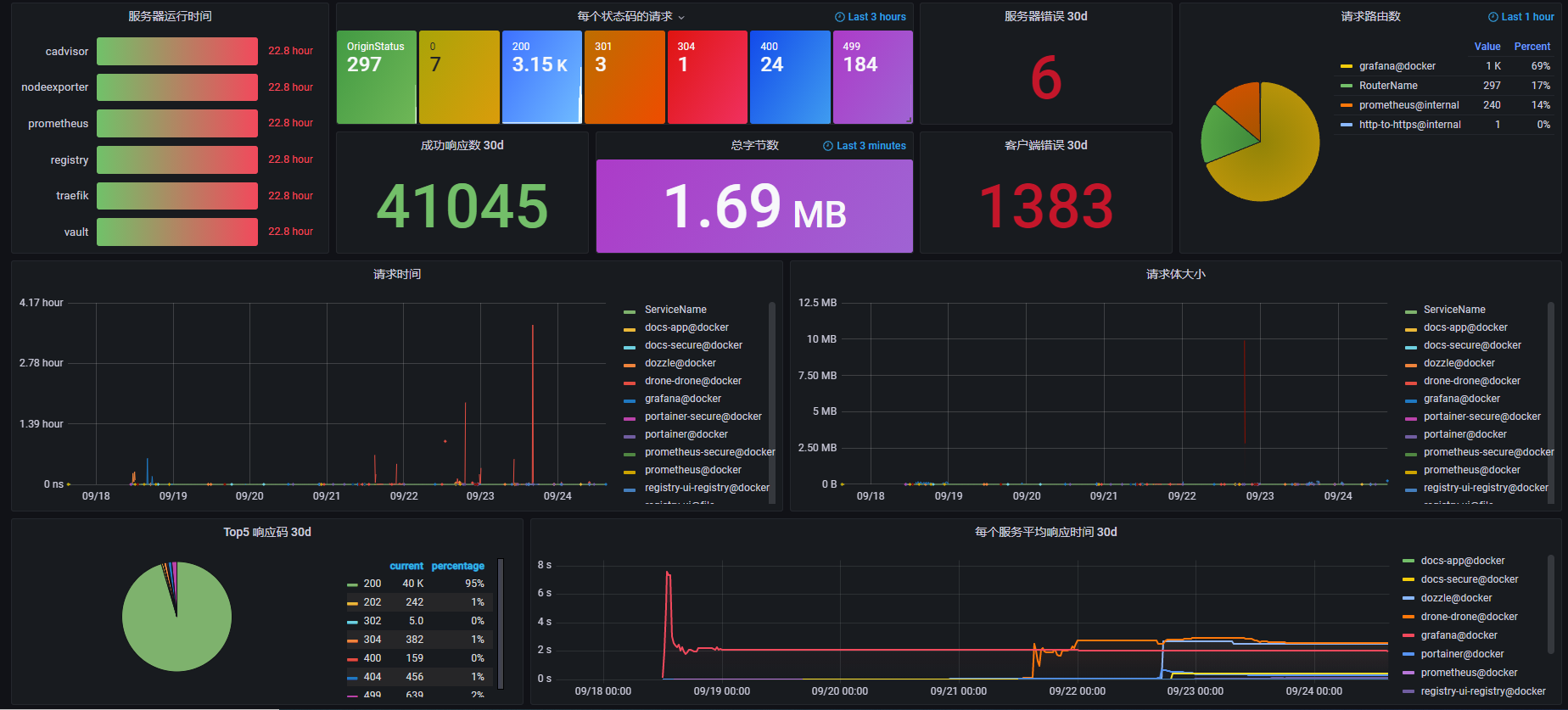
Task: Sort pie legend by Value column header
Action: click(1487, 47)
